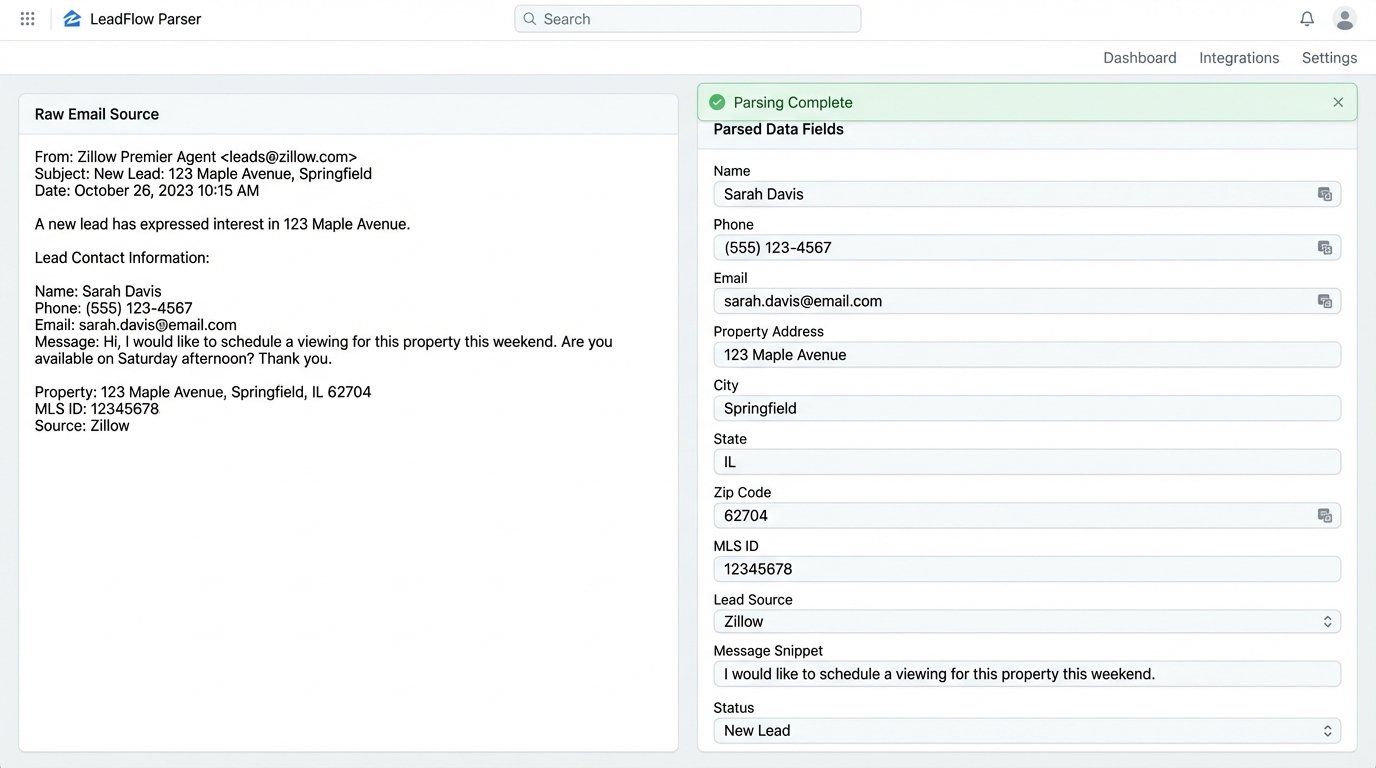Select the Message Snippet field

1027,673
